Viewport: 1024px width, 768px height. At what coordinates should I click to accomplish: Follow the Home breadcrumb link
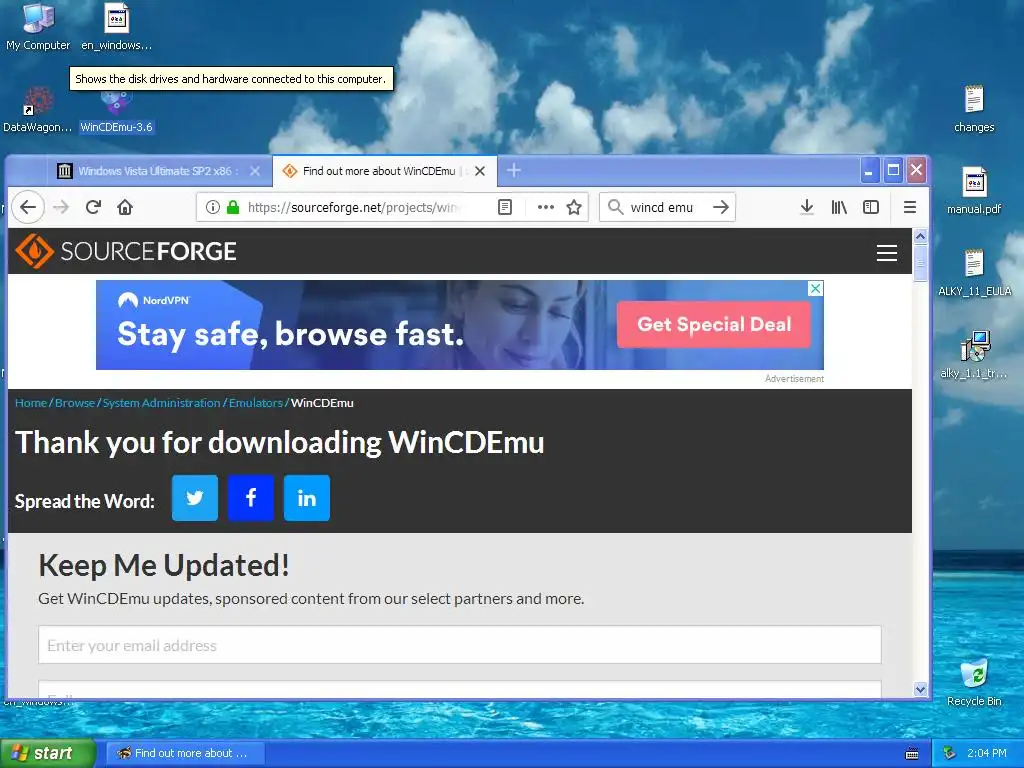[x=31, y=403]
